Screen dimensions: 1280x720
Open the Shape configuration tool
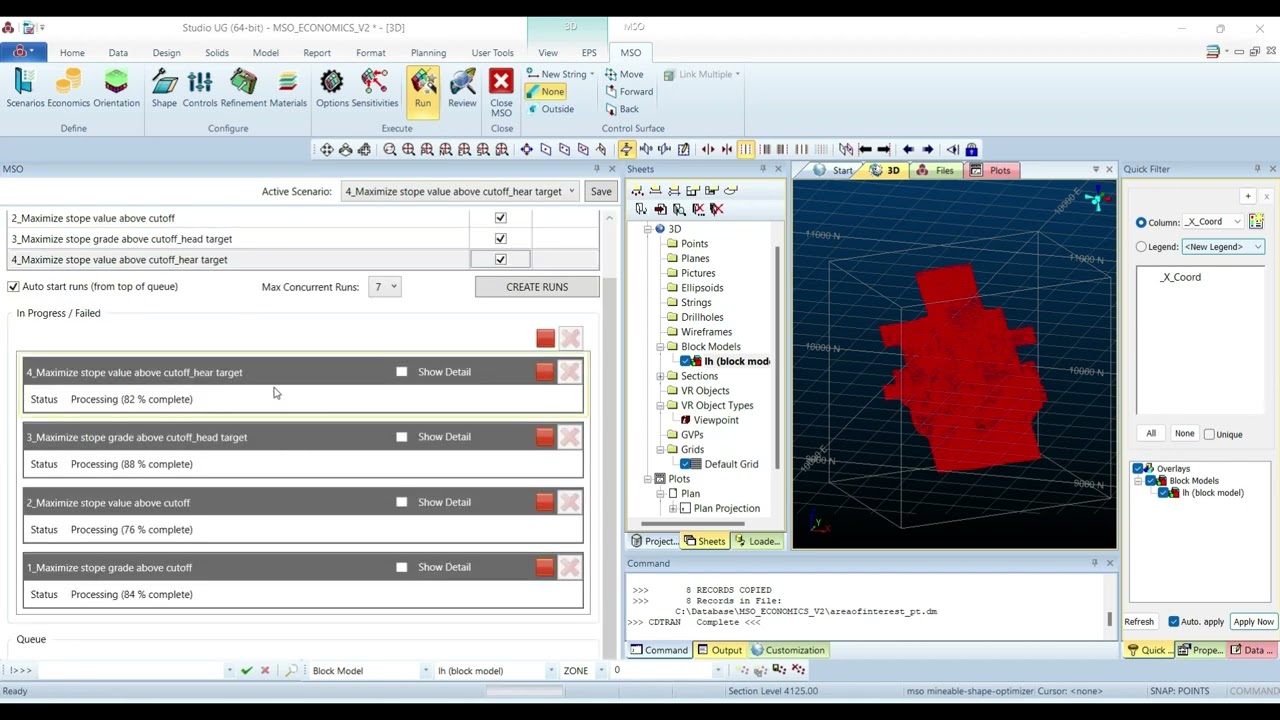[x=164, y=88]
